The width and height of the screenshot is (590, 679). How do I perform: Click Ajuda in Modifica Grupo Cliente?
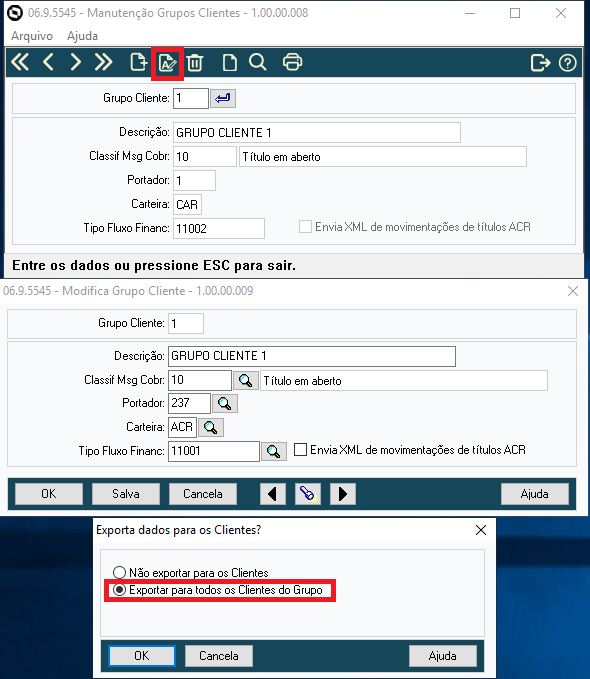point(535,494)
